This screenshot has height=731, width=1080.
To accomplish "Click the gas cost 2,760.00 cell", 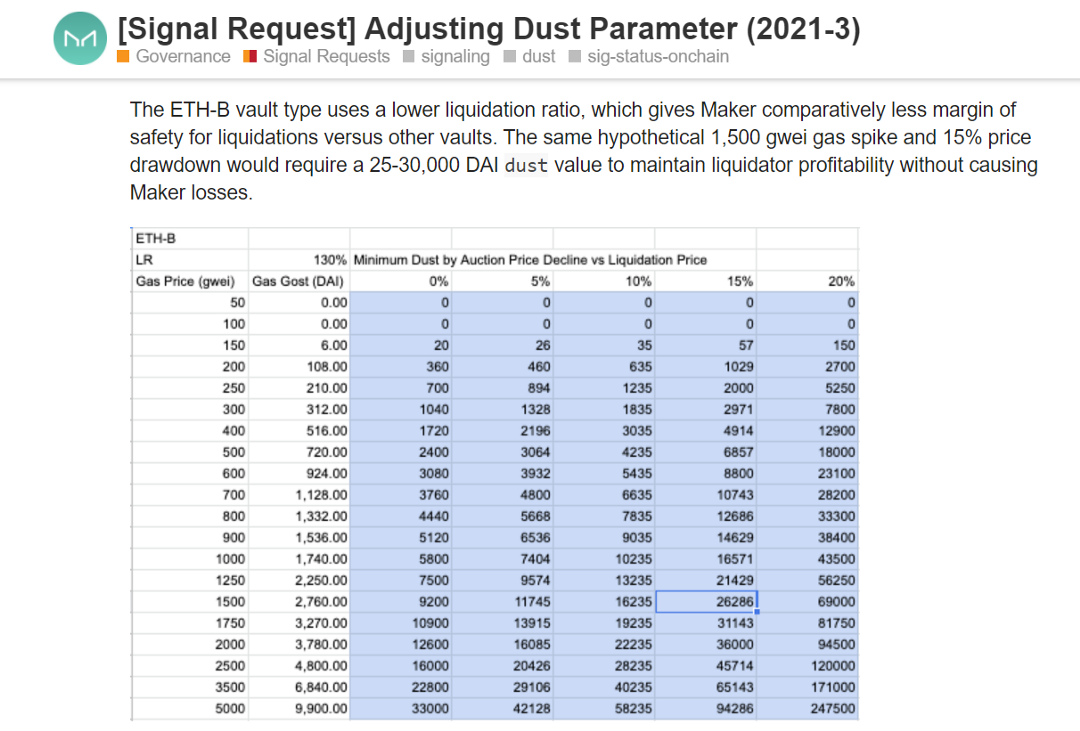I will coord(299,601).
